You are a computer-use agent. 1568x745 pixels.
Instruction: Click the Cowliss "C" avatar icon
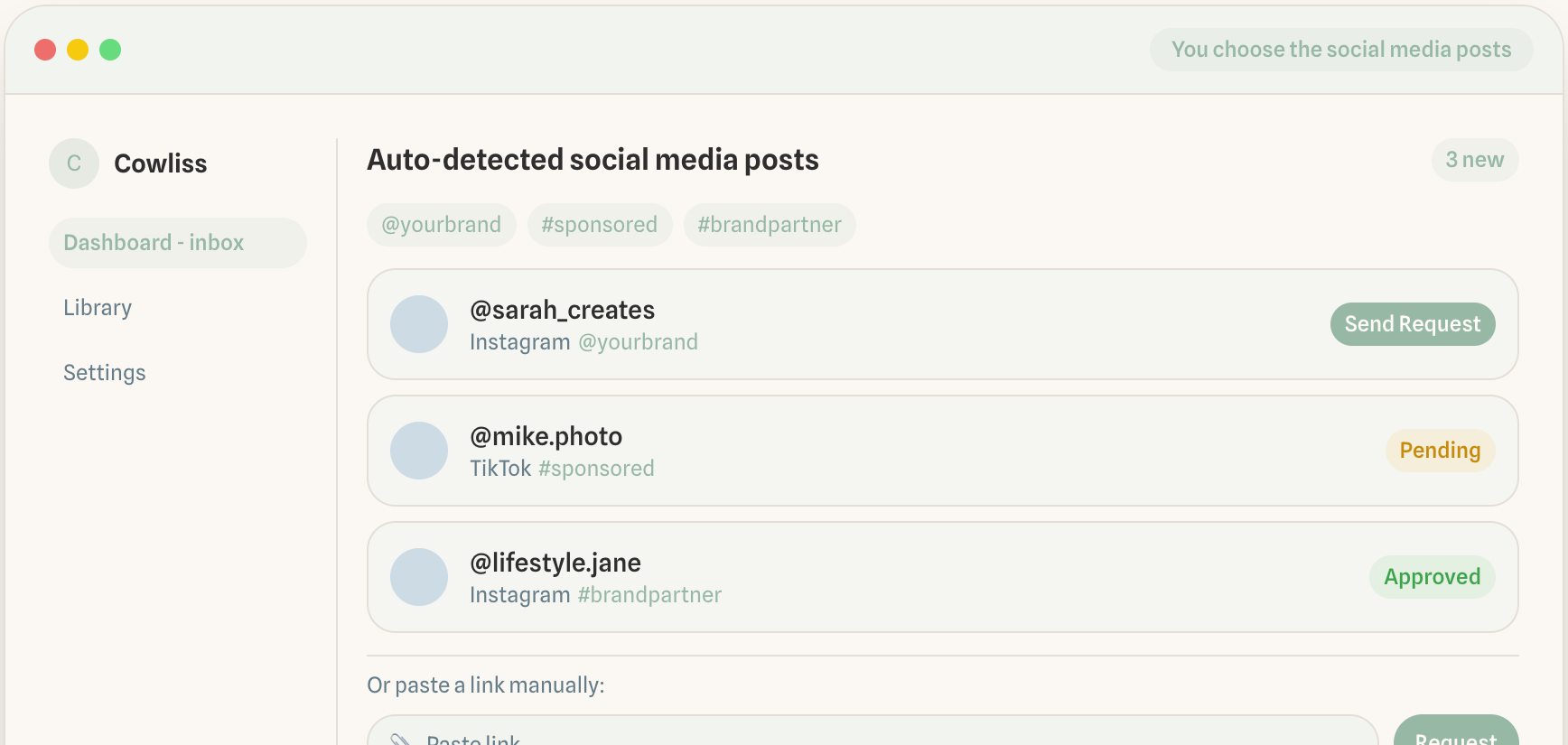tap(74, 163)
